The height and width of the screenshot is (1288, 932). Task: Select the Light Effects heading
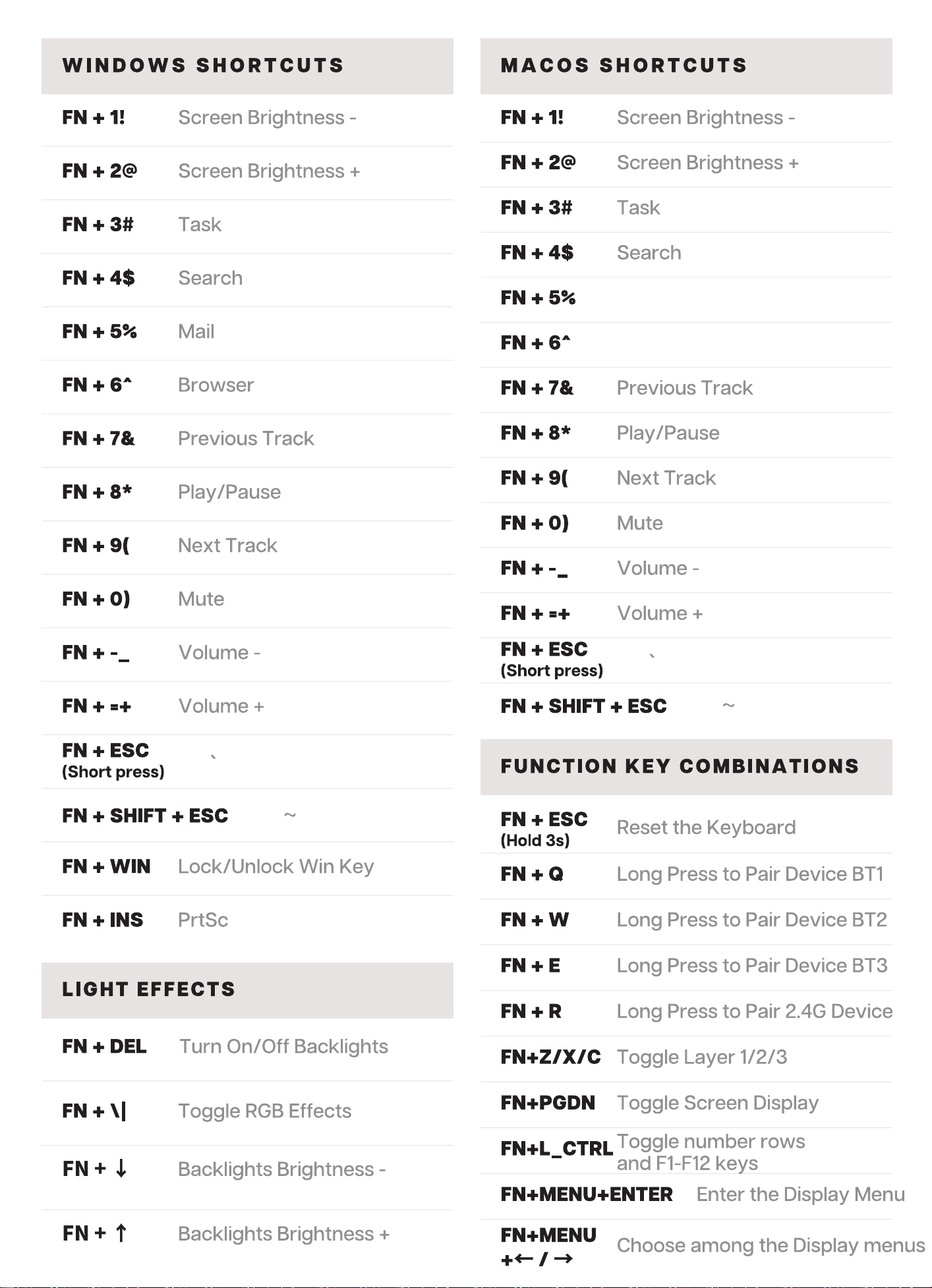[148, 990]
